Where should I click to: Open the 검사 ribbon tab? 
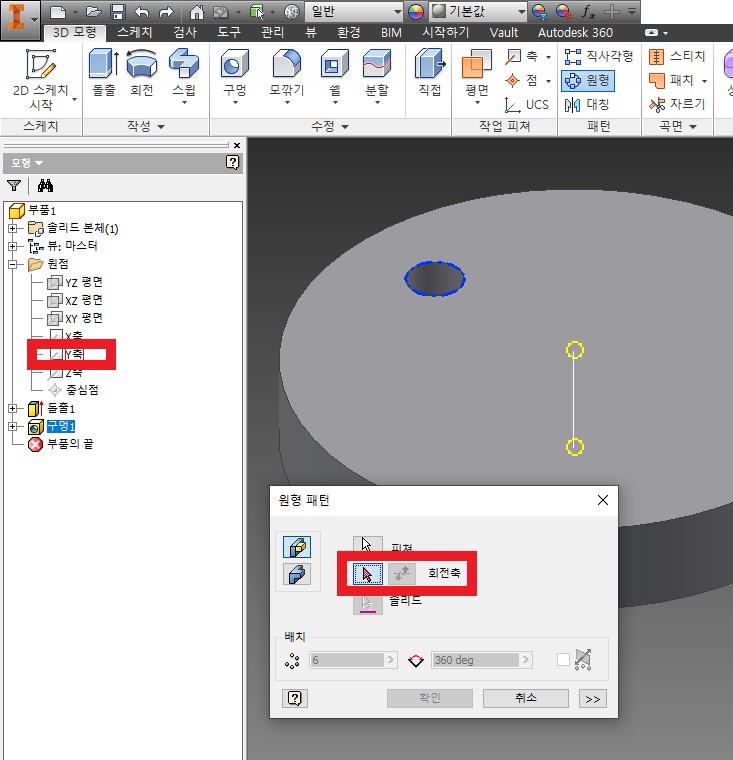[185, 32]
